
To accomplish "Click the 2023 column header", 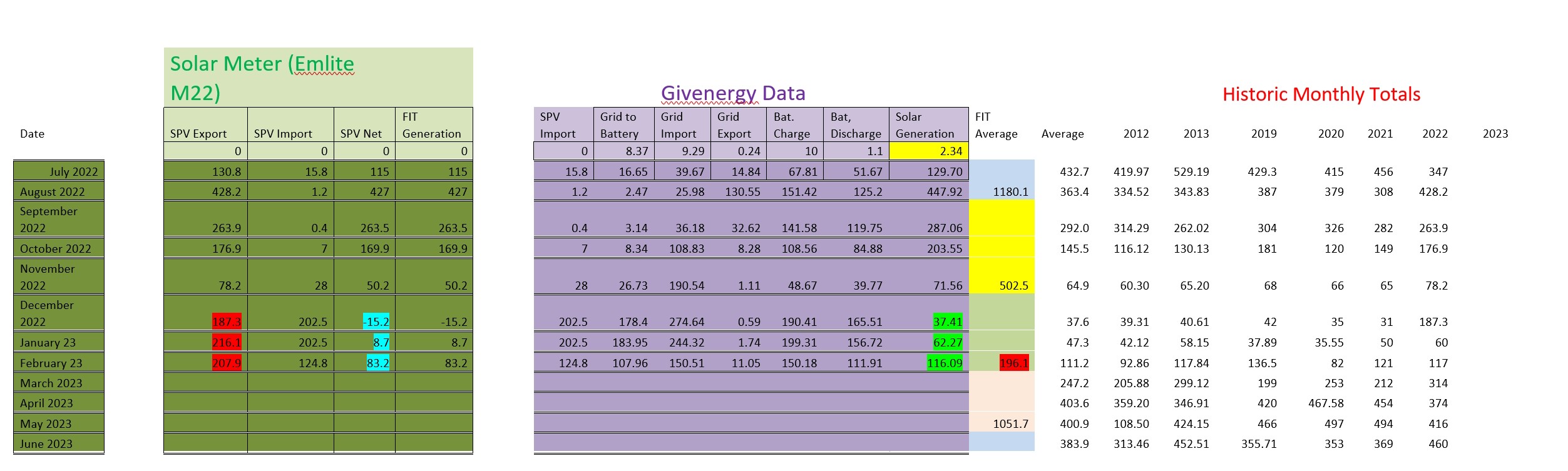I will click(x=1495, y=133).
